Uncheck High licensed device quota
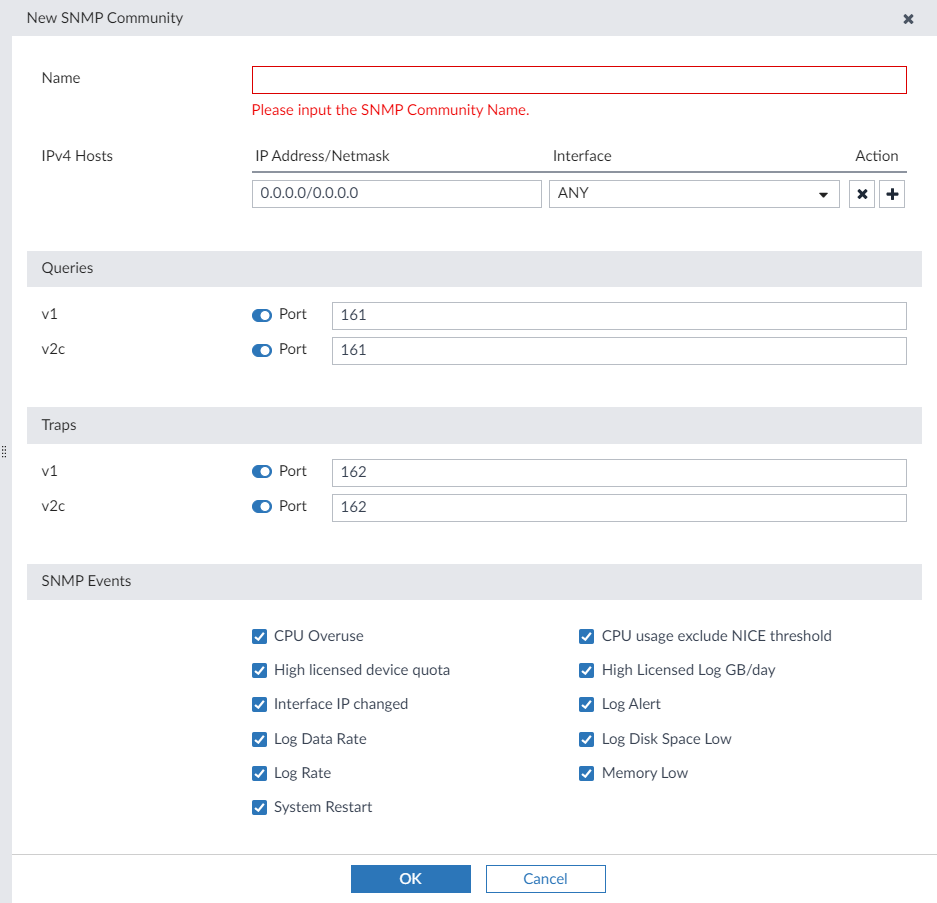The height and width of the screenshot is (903, 937). coord(259,670)
